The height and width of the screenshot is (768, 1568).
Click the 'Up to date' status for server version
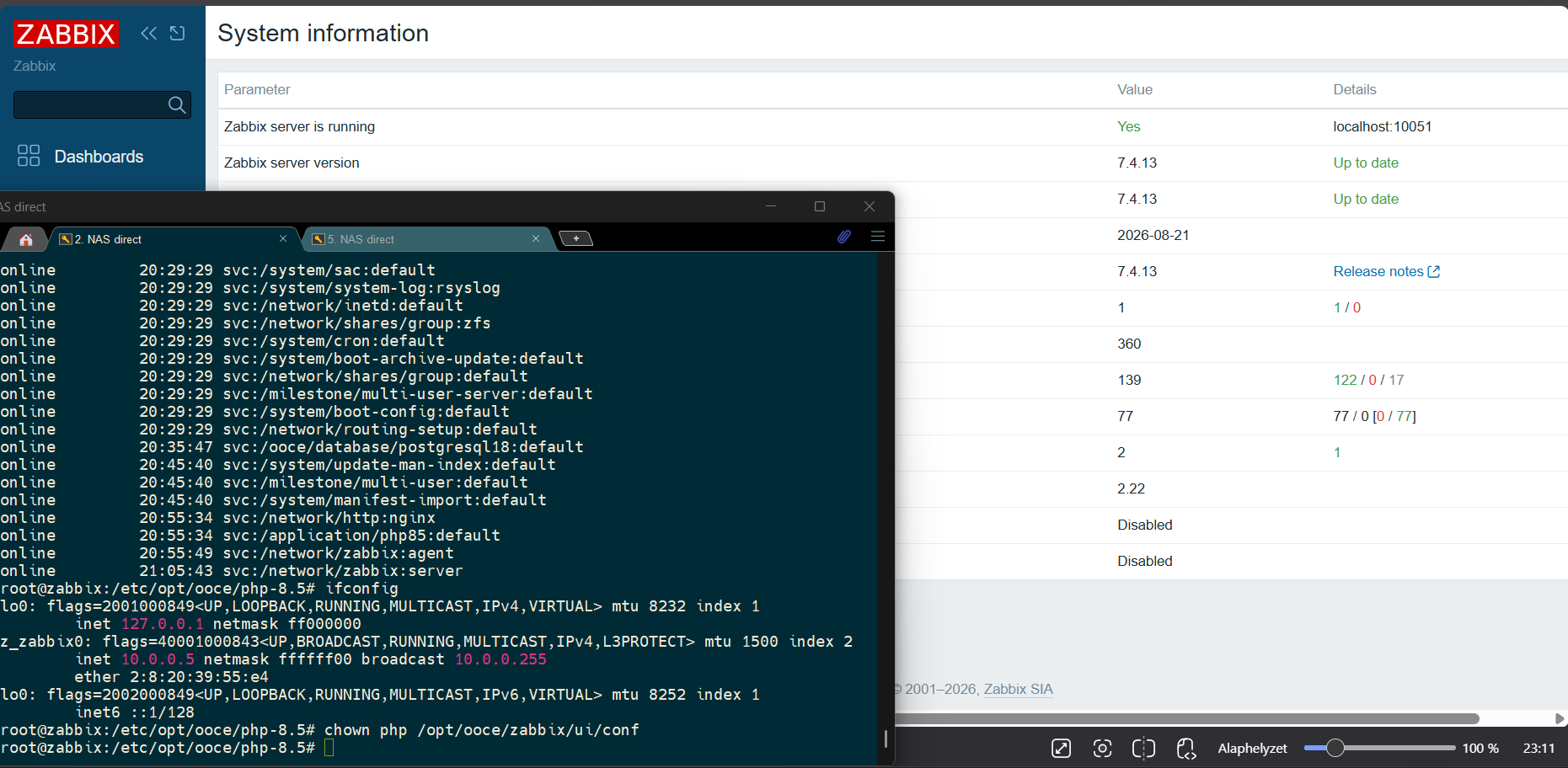pyautogui.click(x=1366, y=163)
